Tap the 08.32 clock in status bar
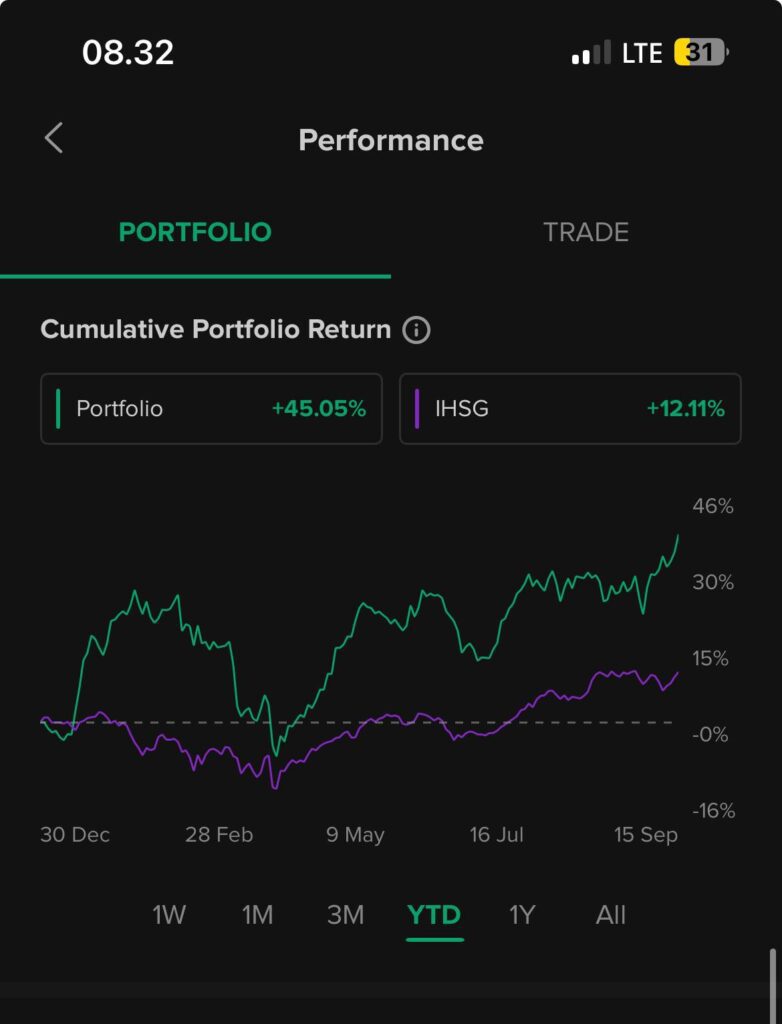The image size is (782, 1024). [128, 53]
